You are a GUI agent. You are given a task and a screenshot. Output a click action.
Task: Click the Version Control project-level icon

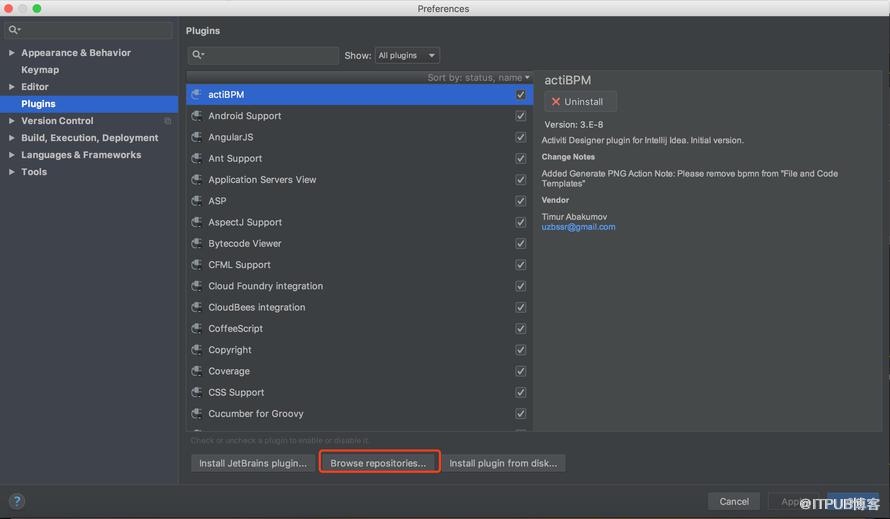(x=167, y=121)
